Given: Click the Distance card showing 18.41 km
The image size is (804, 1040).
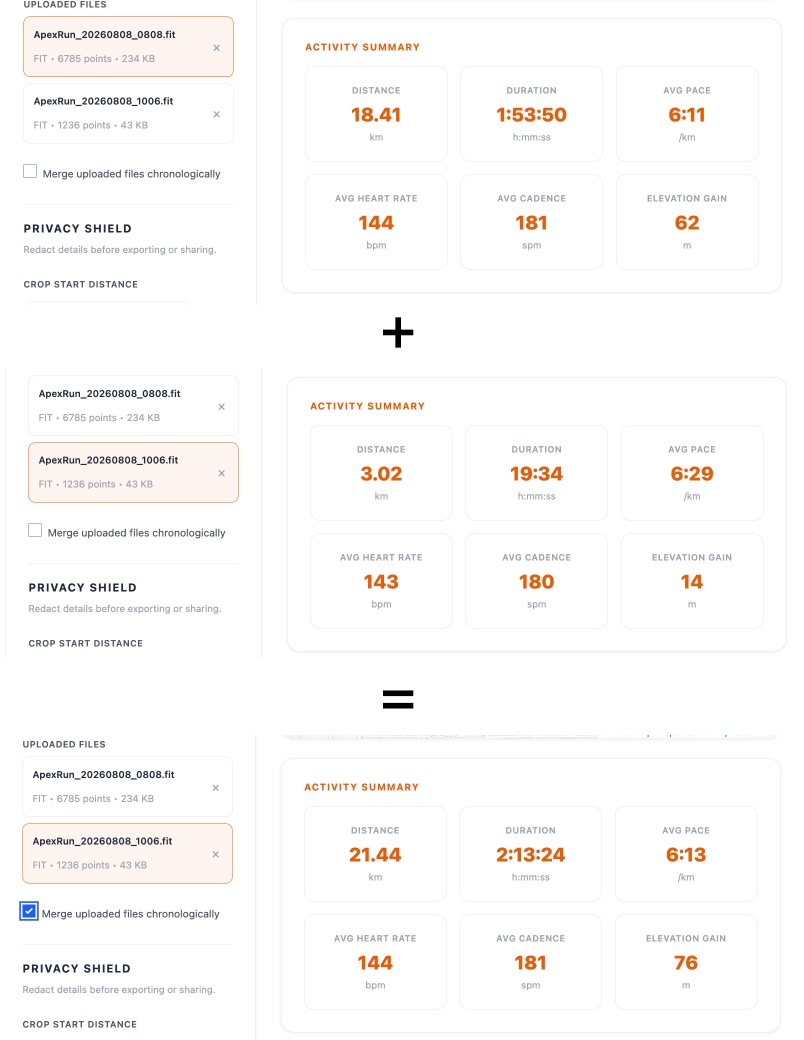Looking at the screenshot, I should [x=376, y=114].
